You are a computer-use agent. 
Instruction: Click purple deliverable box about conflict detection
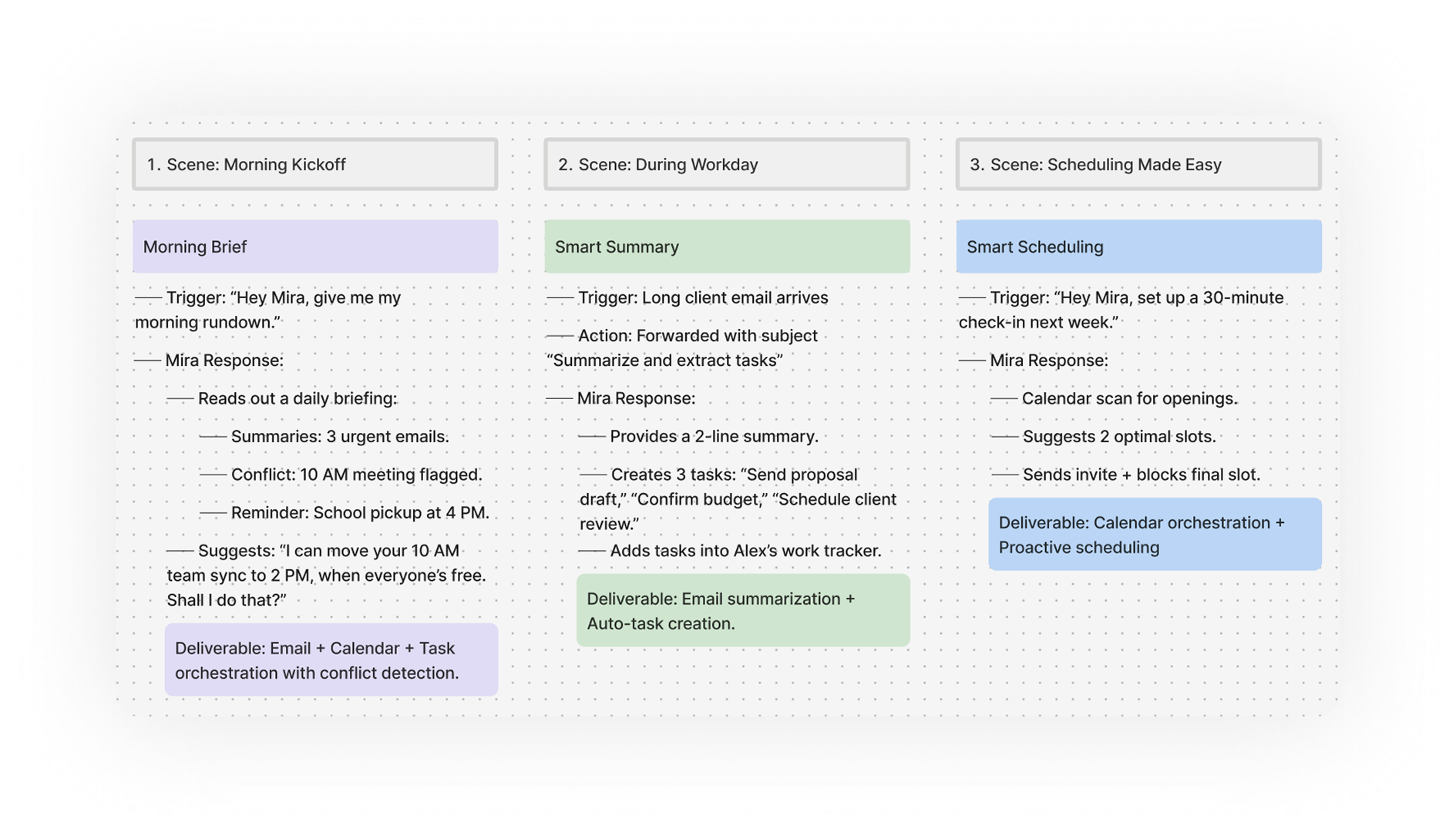pyautogui.click(x=331, y=660)
